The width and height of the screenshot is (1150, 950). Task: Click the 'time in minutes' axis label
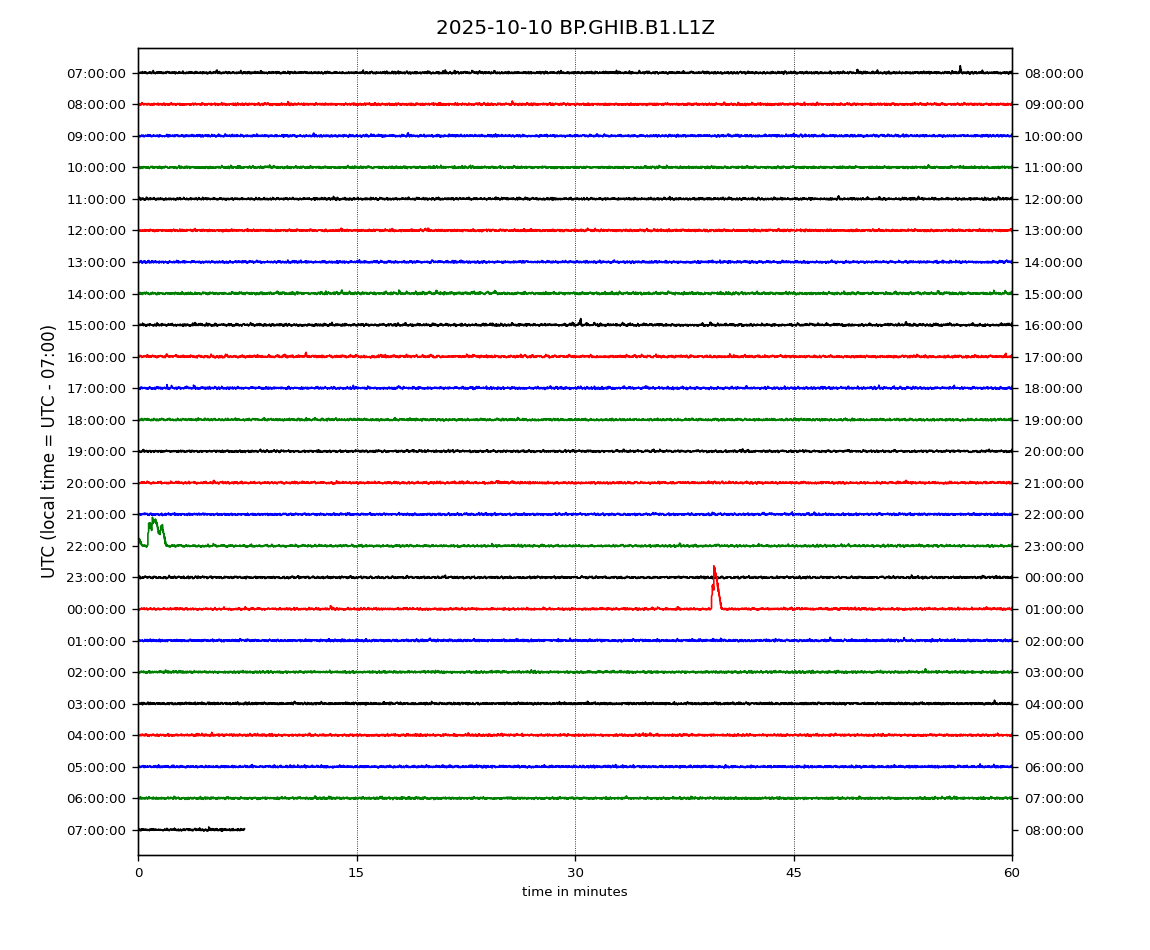[x=575, y=892]
